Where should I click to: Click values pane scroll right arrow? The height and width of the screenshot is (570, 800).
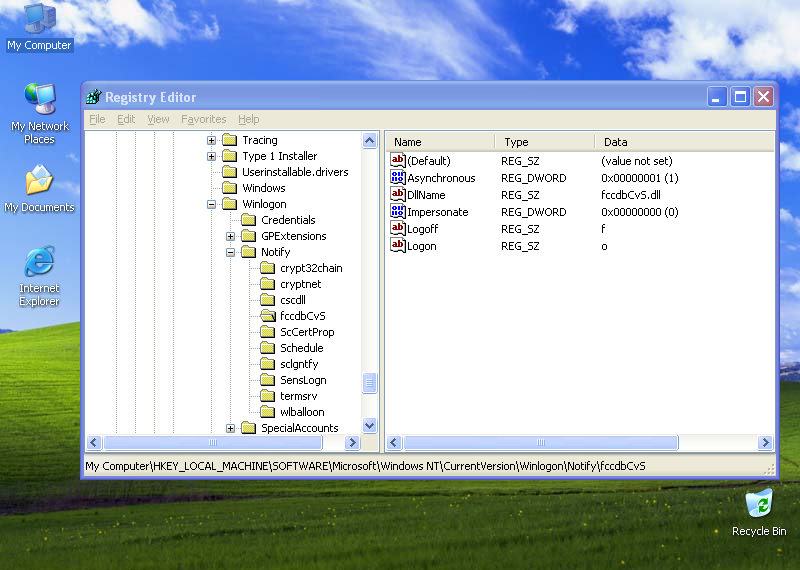tap(765, 442)
